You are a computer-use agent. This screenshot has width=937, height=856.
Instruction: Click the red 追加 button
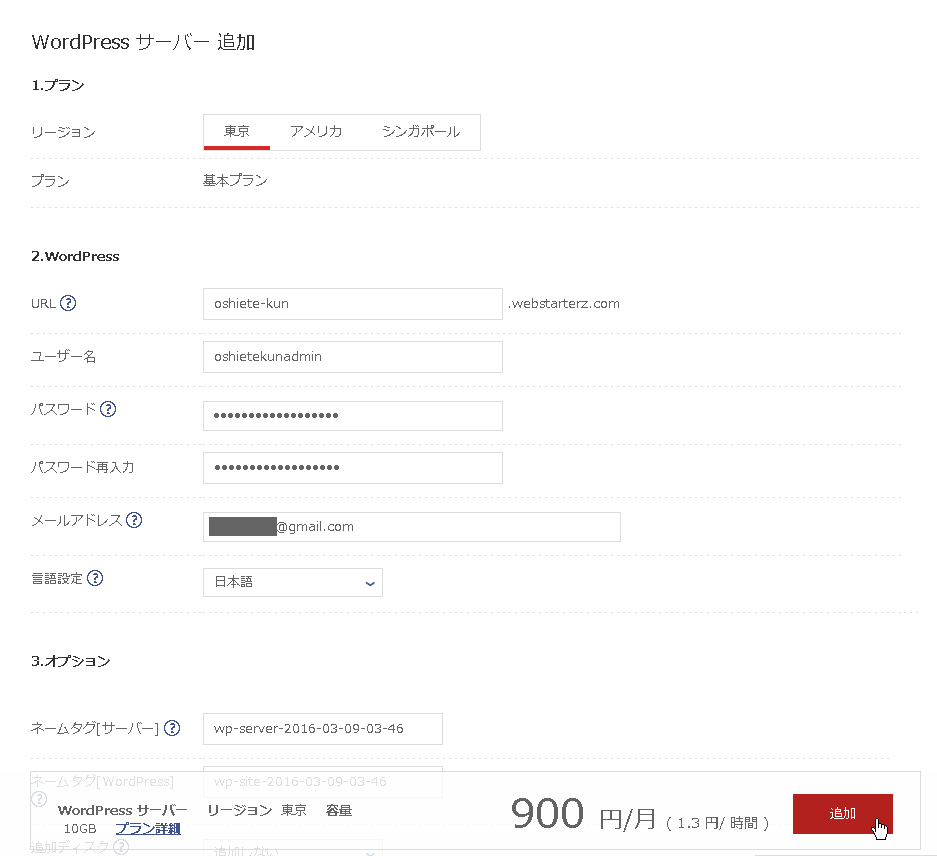(x=843, y=814)
